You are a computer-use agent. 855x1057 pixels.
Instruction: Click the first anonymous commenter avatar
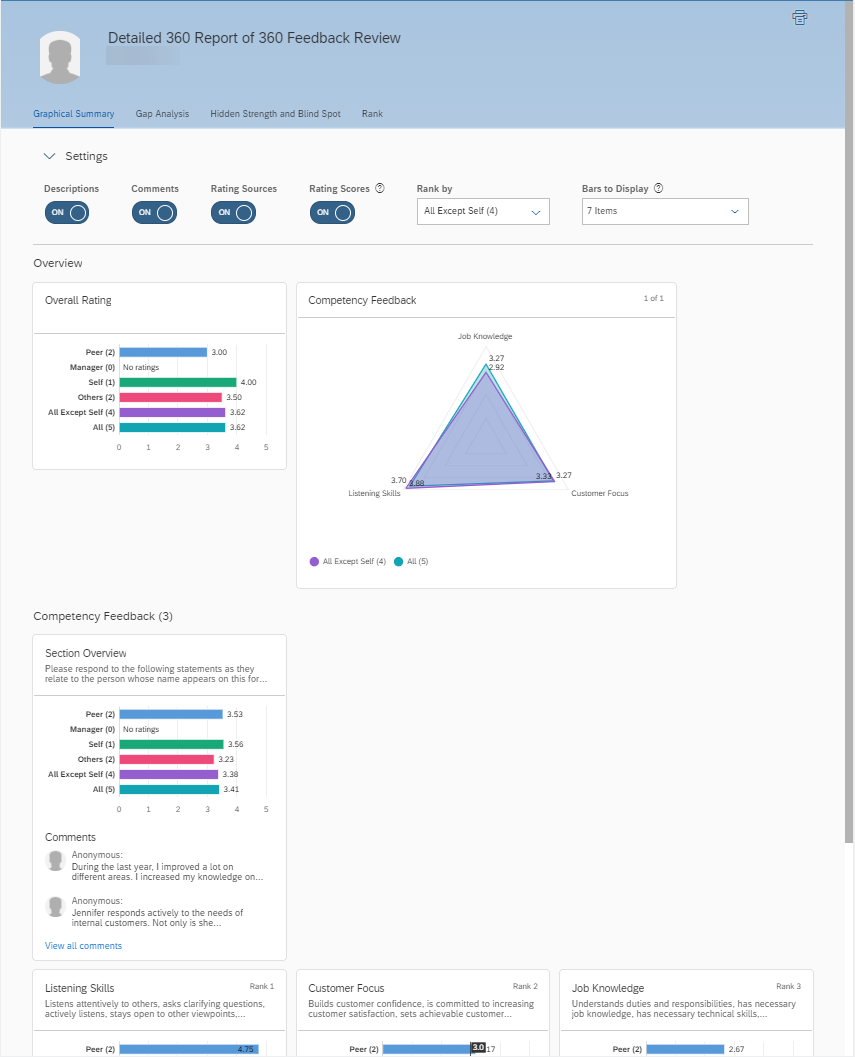[x=55, y=860]
